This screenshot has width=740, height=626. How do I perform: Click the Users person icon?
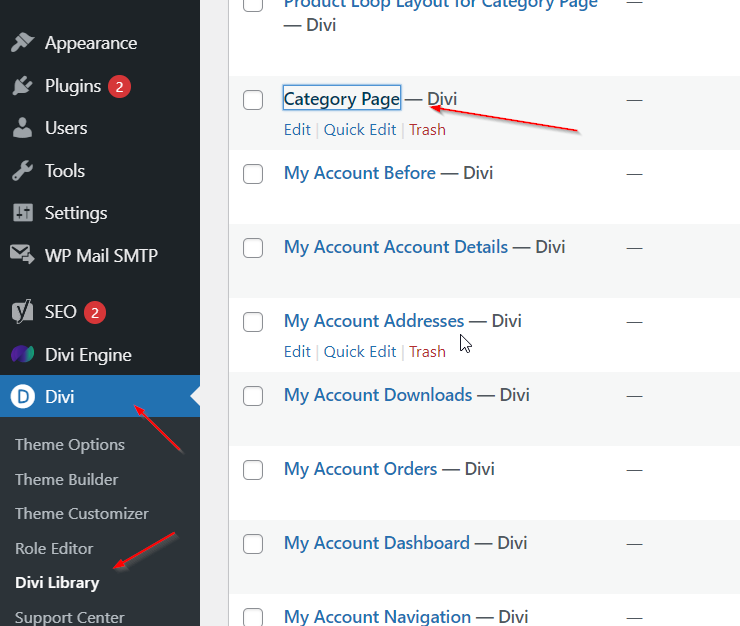[22, 128]
